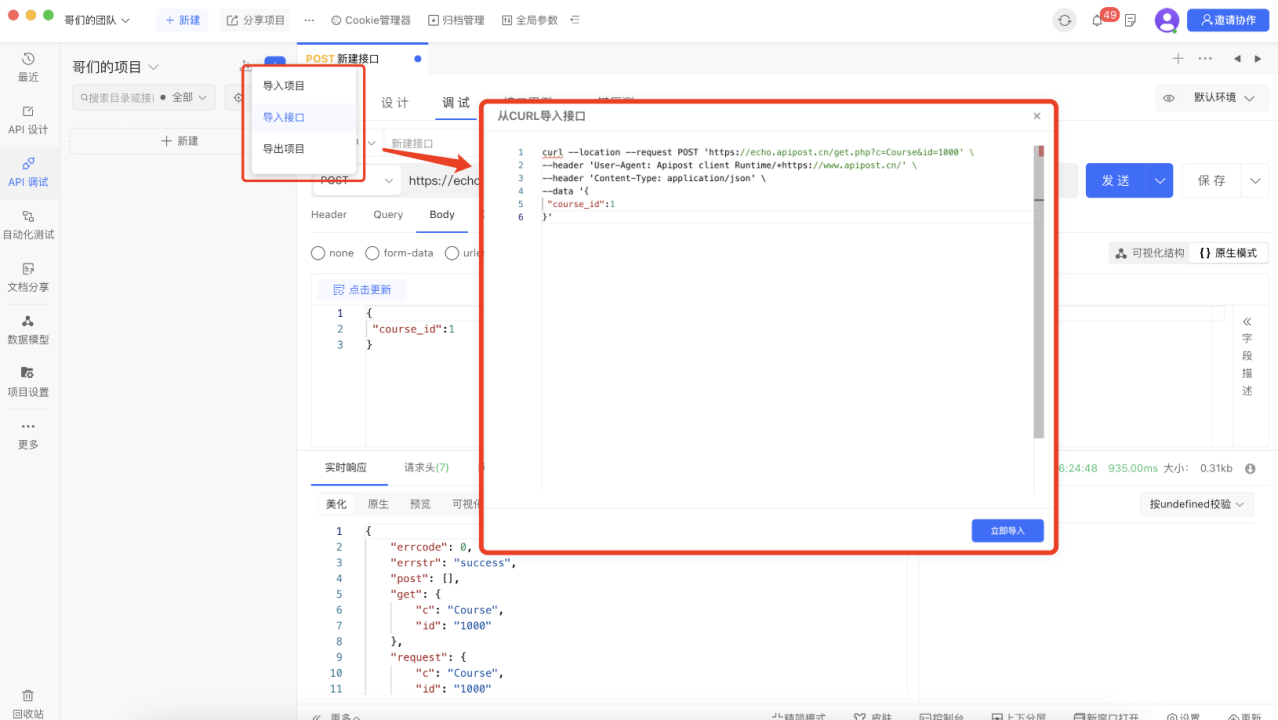Viewport: 1278px width, 720px height.
Task: Switch to the 调试 tab
Action: tap(456, 102)
